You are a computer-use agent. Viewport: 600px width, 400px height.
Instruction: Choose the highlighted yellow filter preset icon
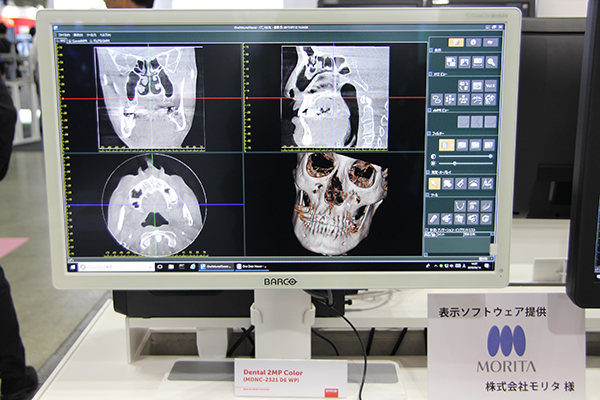[x=447, y=145]
